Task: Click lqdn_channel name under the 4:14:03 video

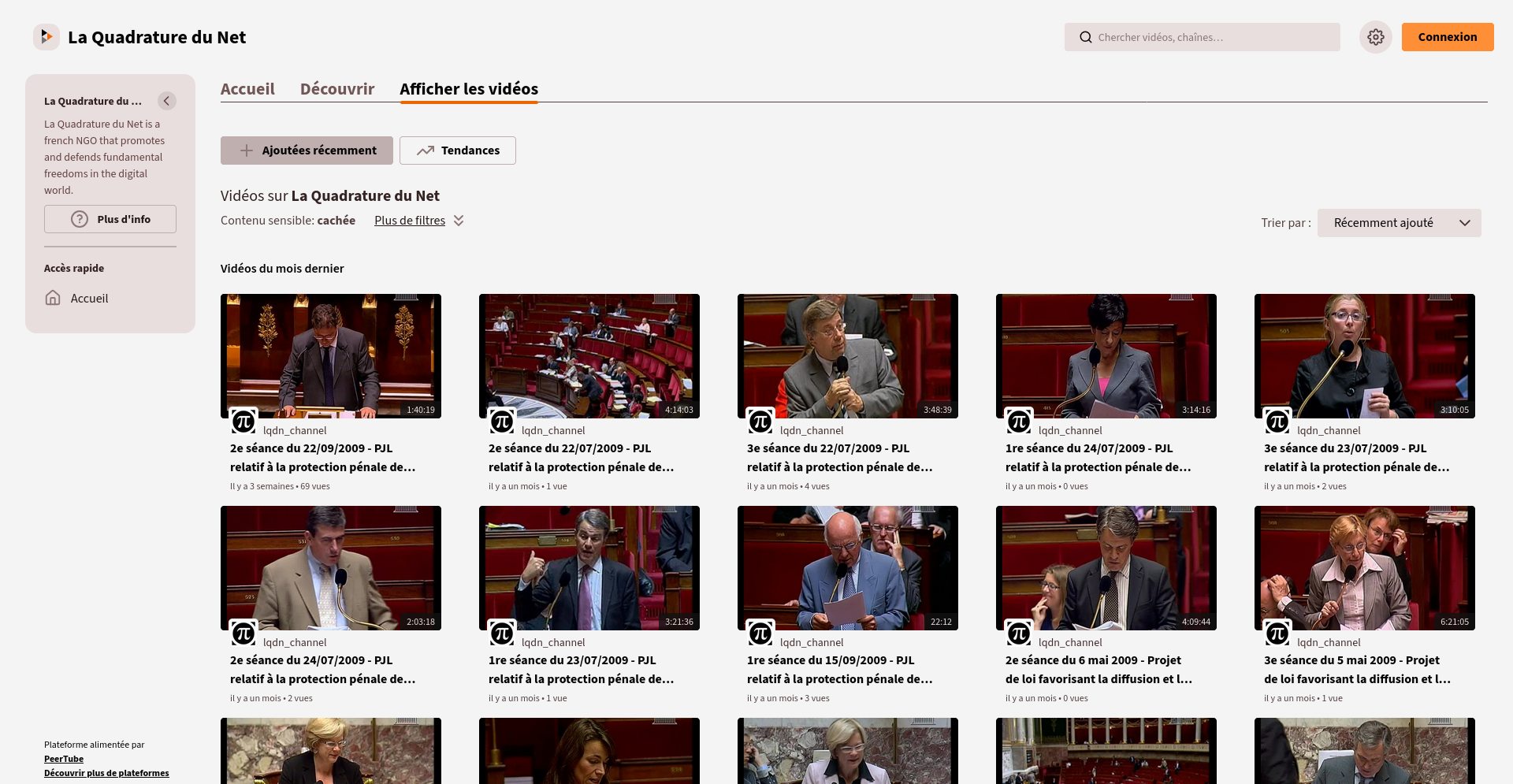Action: (x=553, y=431)
